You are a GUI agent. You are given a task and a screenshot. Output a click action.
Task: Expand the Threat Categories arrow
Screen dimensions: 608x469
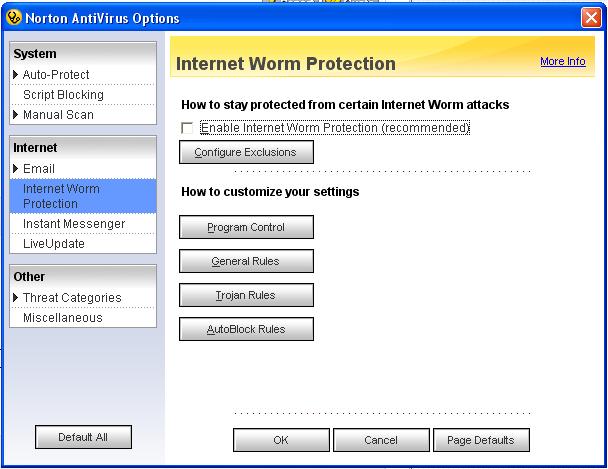pyautogui.click(x=16, y=298)
